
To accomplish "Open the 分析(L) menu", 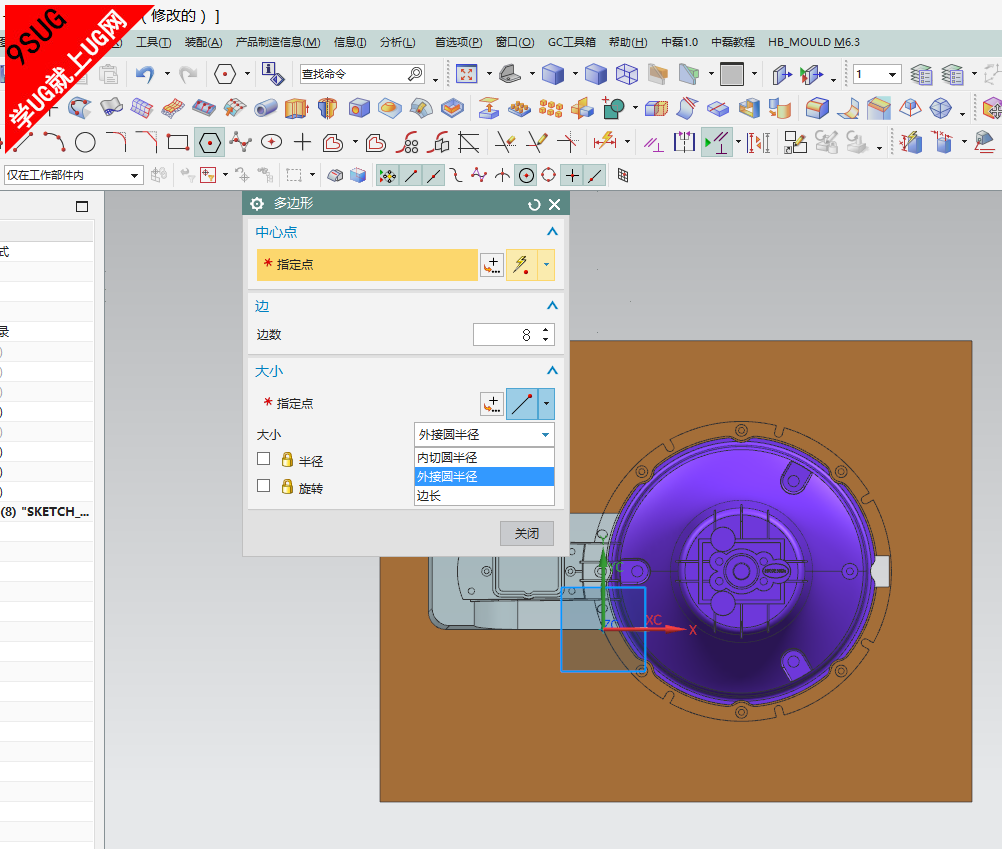I will (x=397, y=42).
